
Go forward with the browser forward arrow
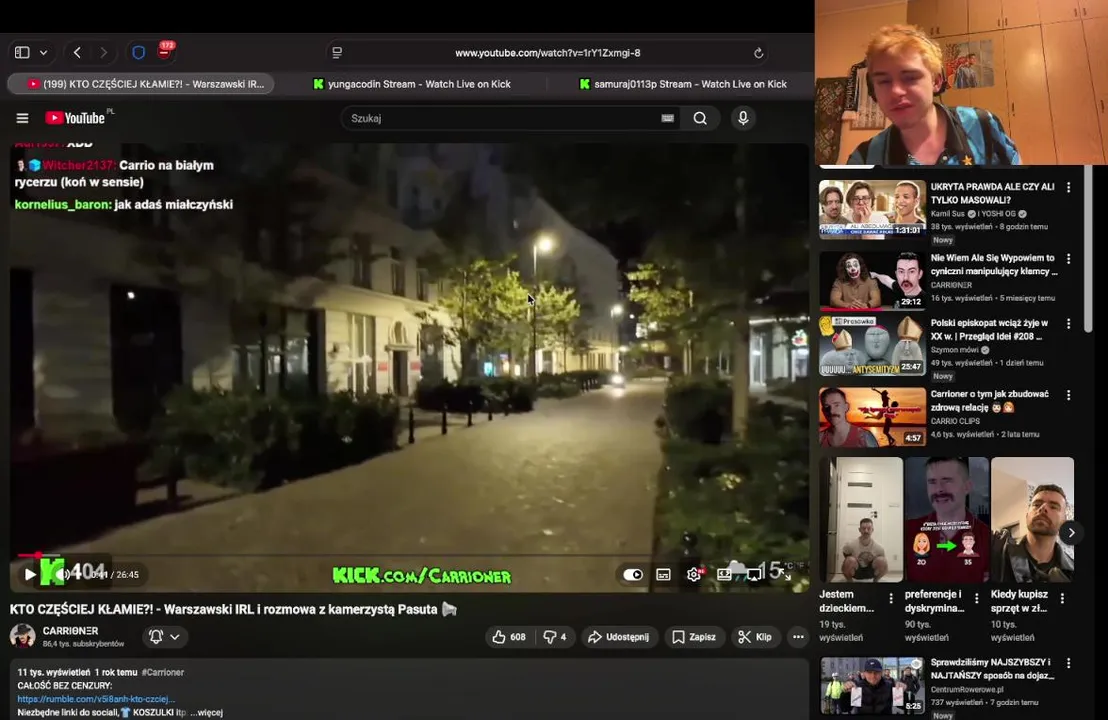point(104,52)
